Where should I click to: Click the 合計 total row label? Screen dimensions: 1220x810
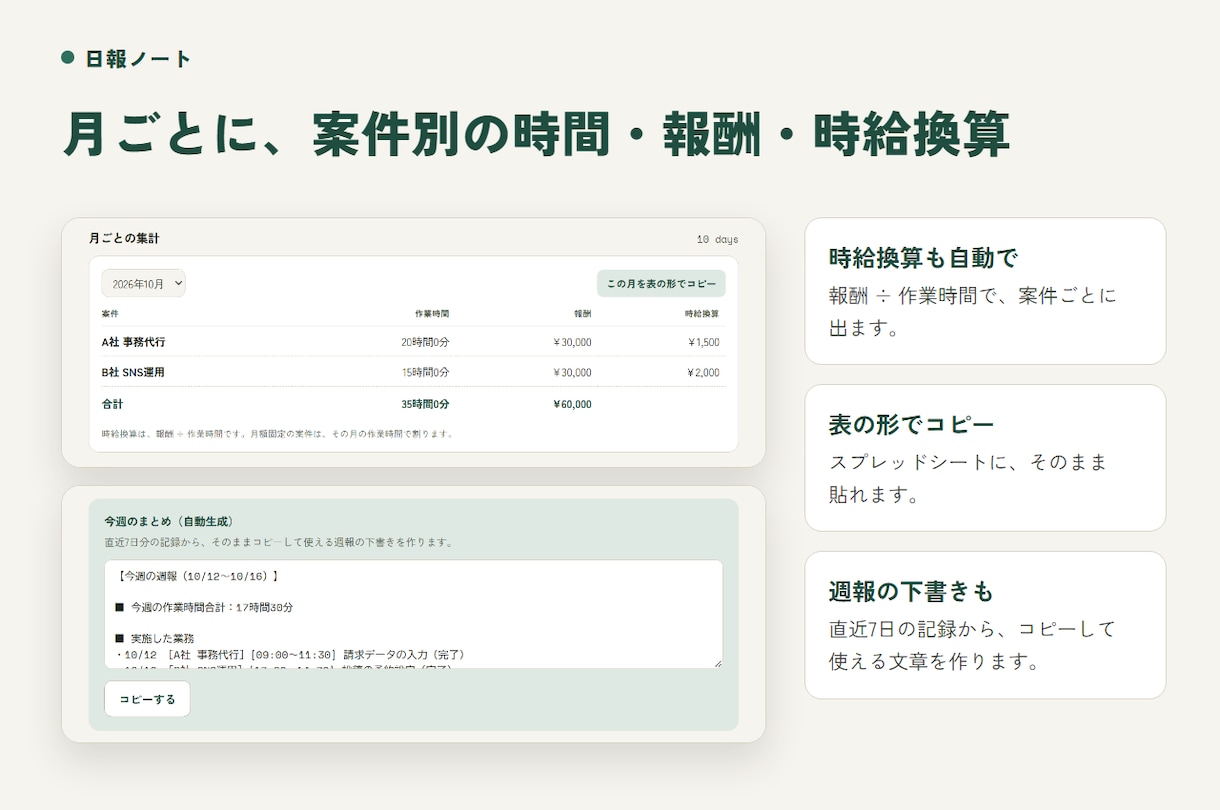pos(112,404)
